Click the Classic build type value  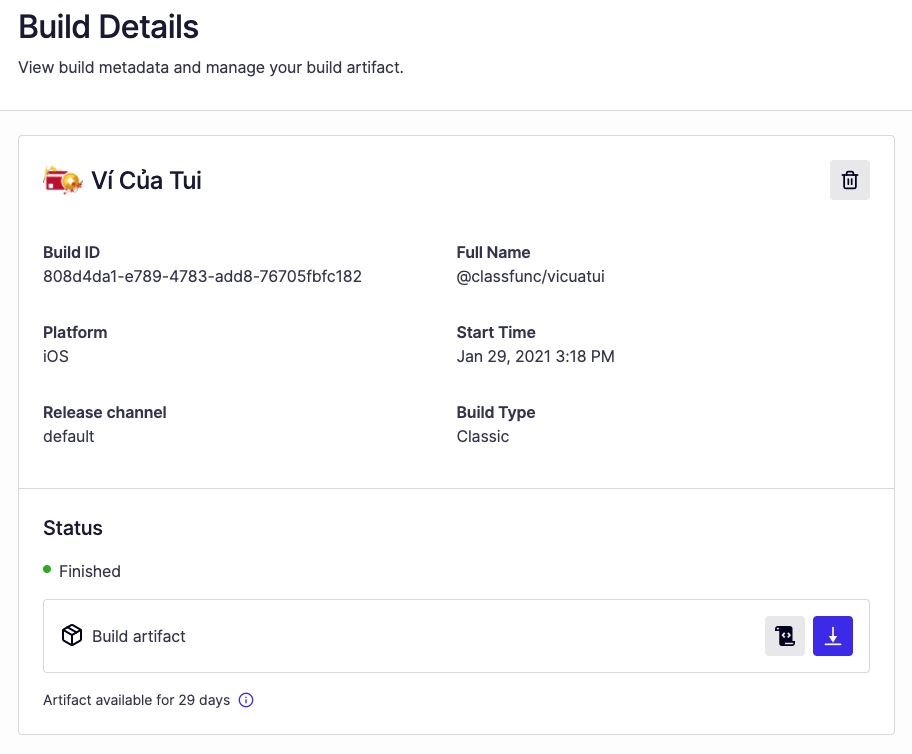point(483,436)
